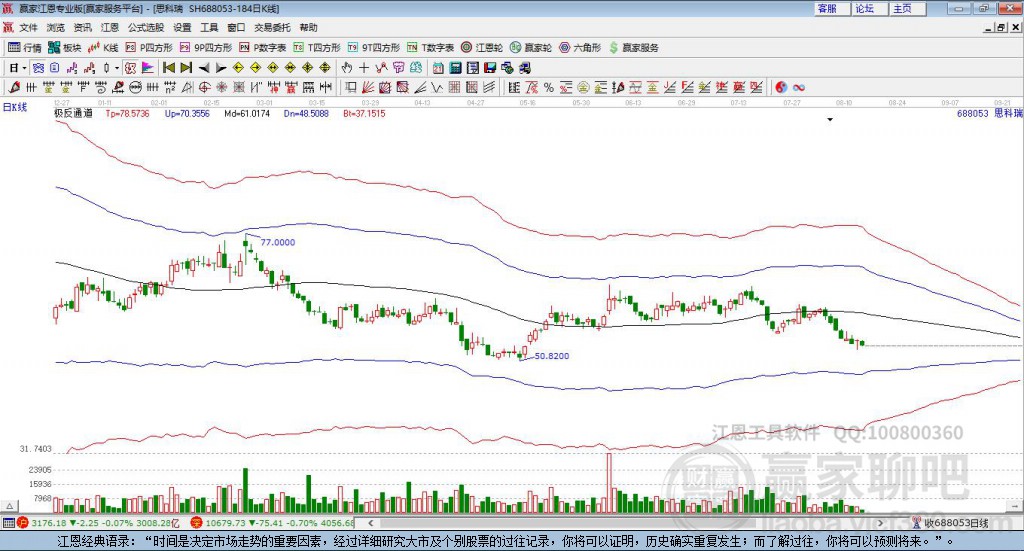
Task: Toggle the pressed 极反 channel indicator button
Action: pyautogui.click(x=130, y=67)
